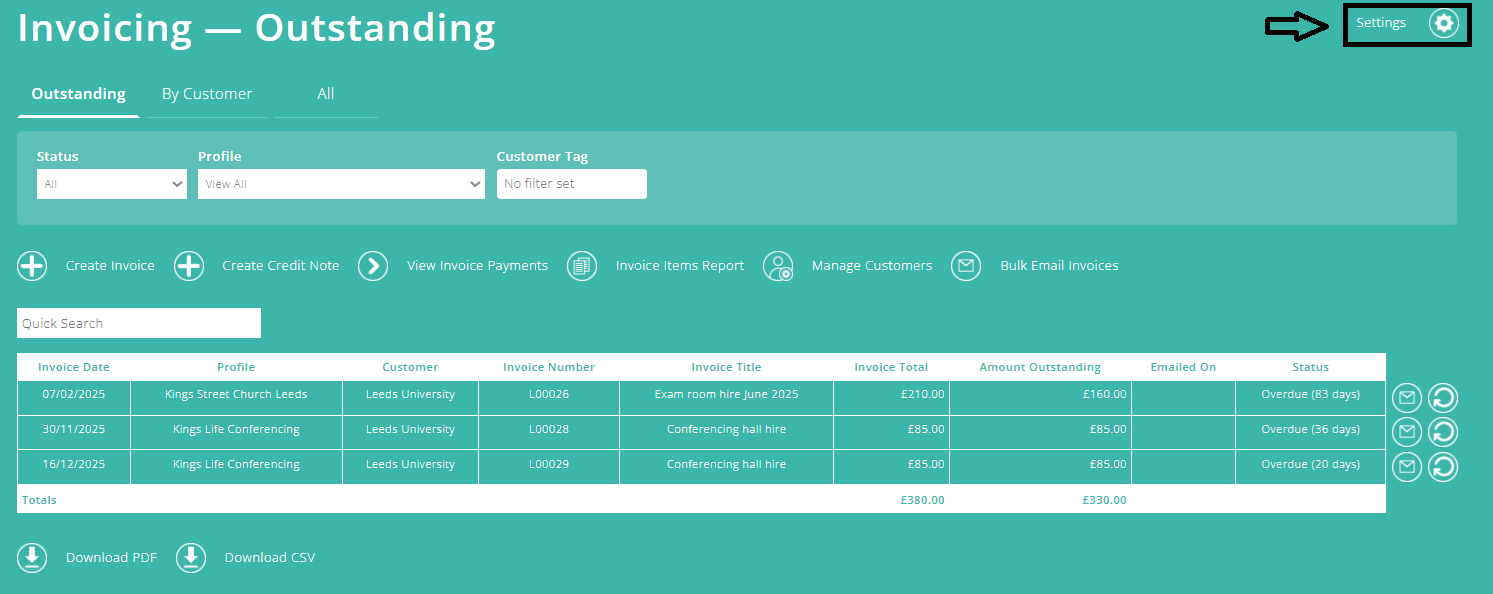Switch to the By Customer tab
This screenshot has width=1493, height=594.
pos(206,93)
